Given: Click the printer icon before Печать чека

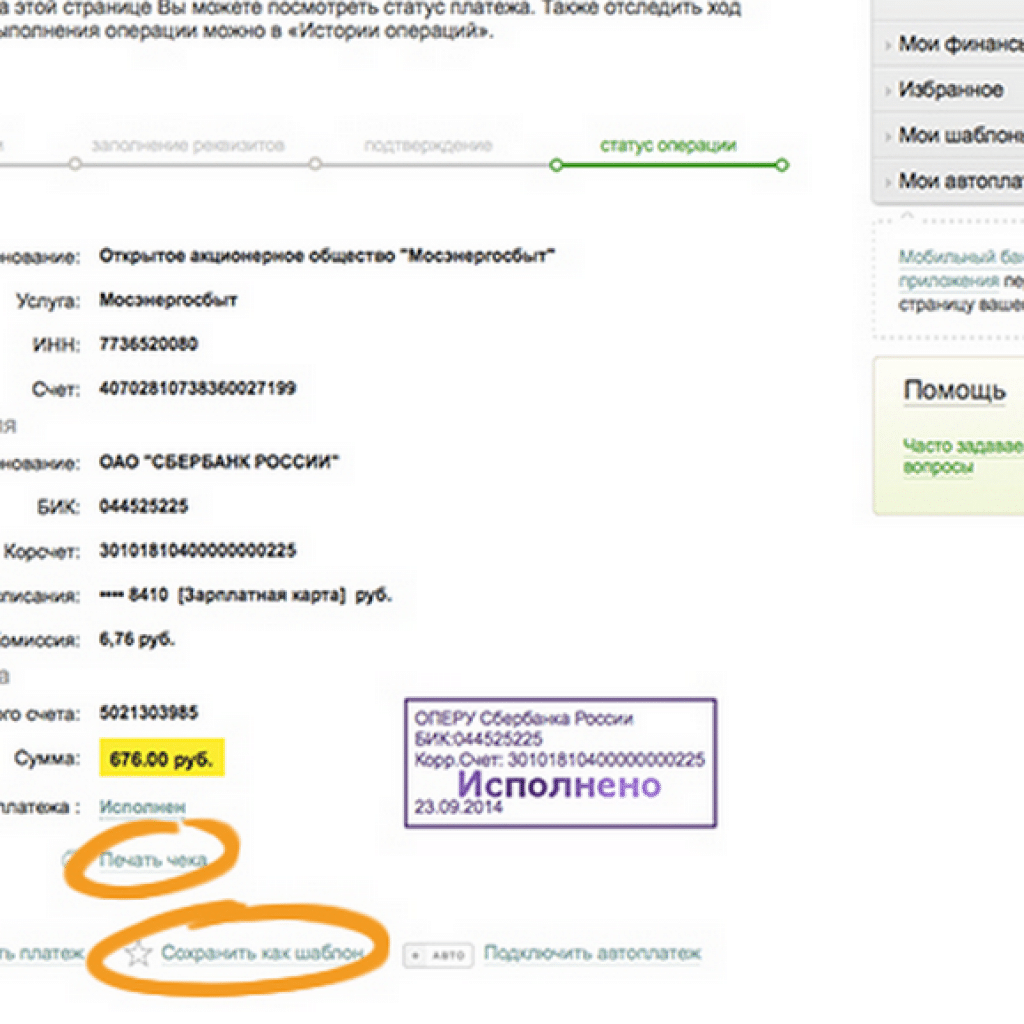Looking at the screenshot, I should (70, 859).
